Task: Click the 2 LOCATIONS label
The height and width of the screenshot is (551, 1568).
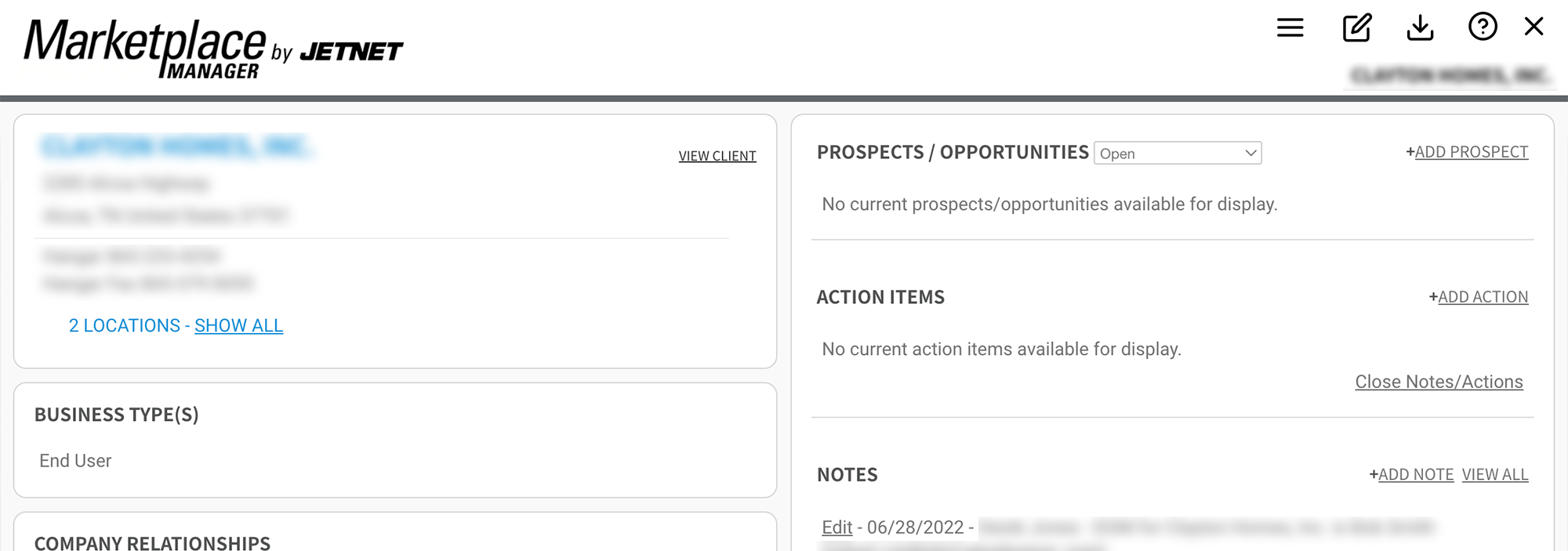Action: pos(124,325)
